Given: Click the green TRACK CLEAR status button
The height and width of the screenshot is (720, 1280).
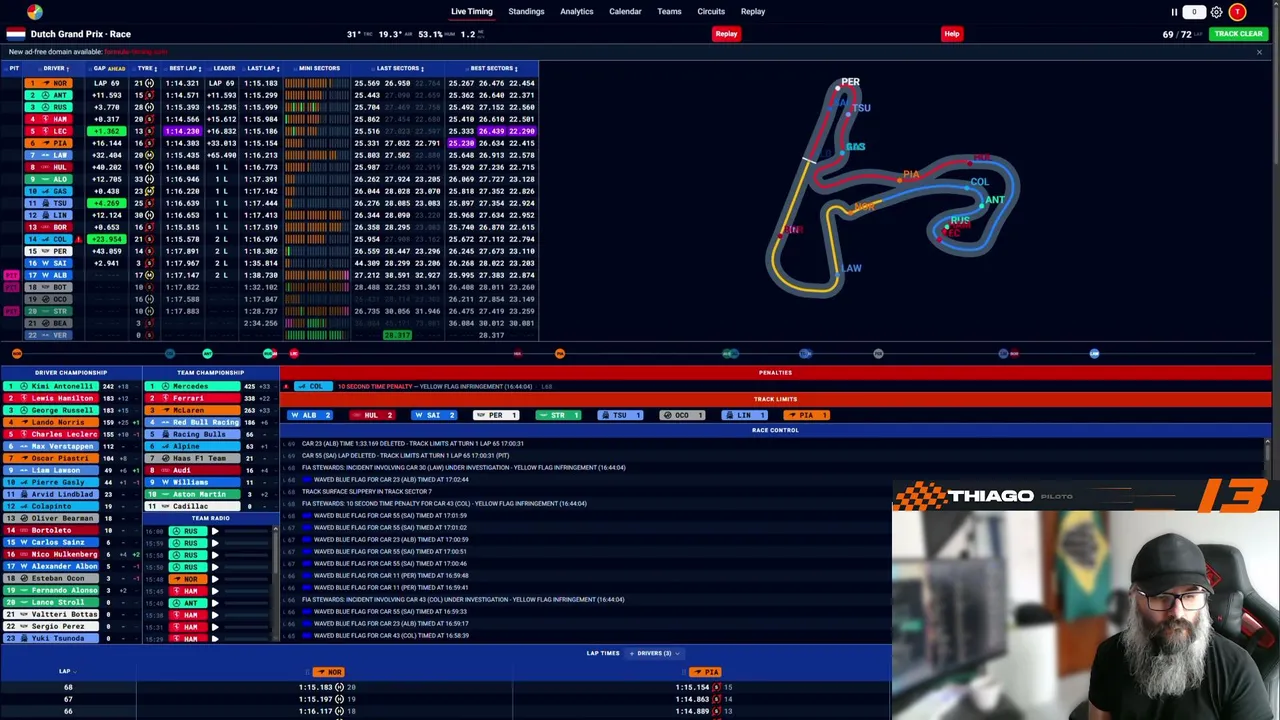Looking at the screenshot, I should tap(1238, 34).
